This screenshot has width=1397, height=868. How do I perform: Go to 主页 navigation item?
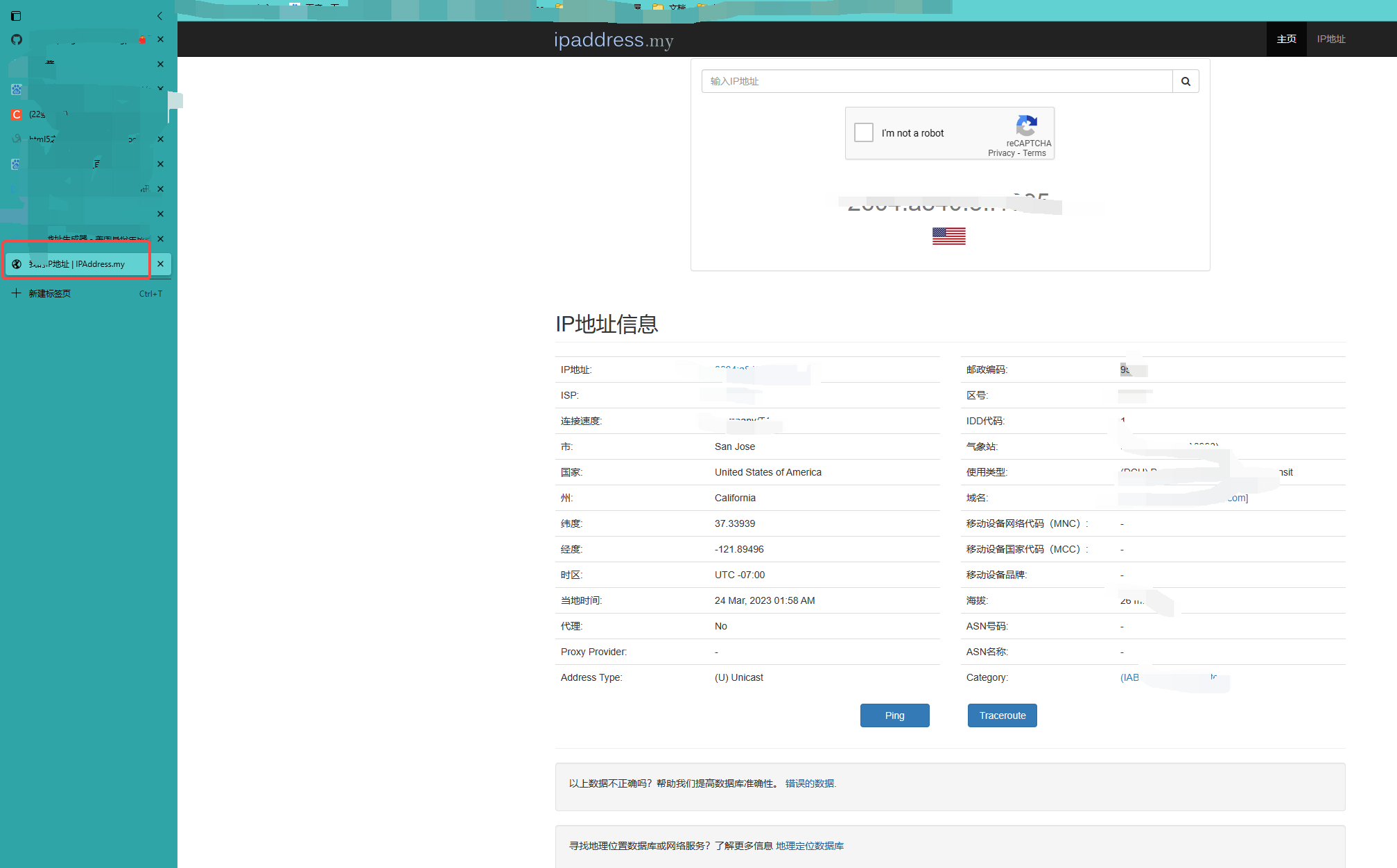click(1286, 39)
